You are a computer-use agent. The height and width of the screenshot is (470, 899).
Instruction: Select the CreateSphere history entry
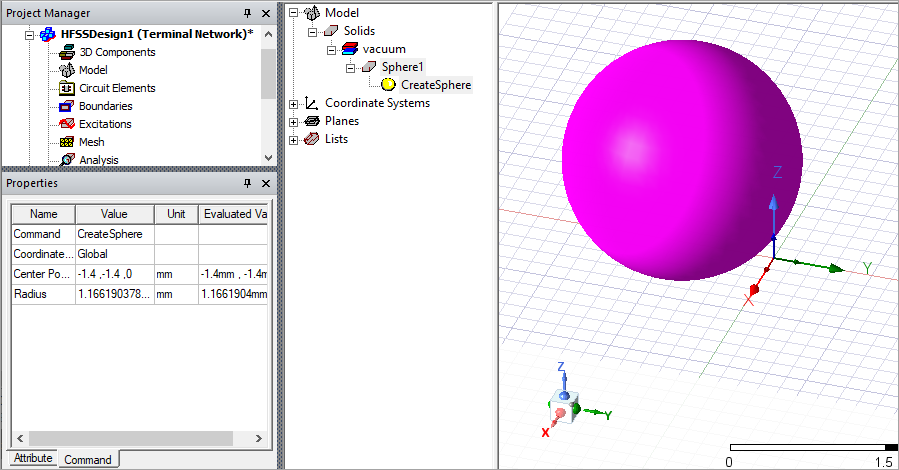[436, 85]
